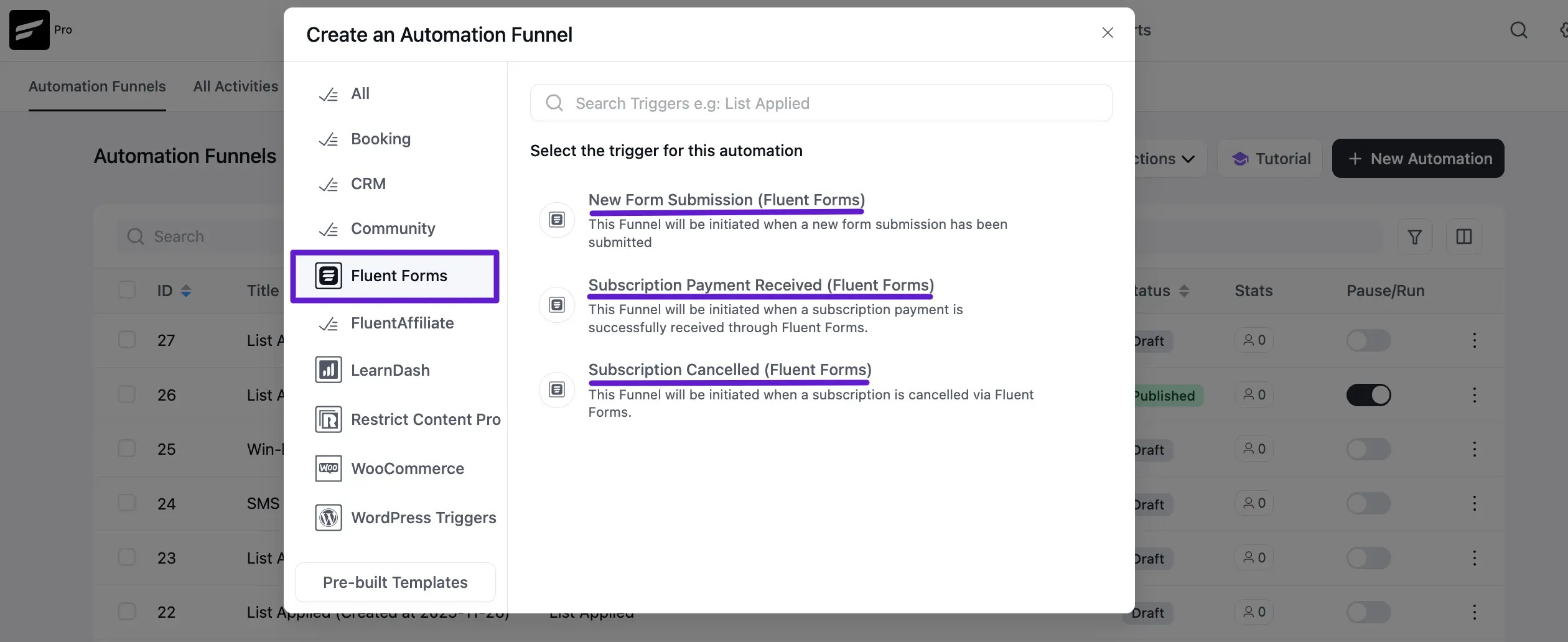Click the subscriber stats icon for funnel 24

1248,503
